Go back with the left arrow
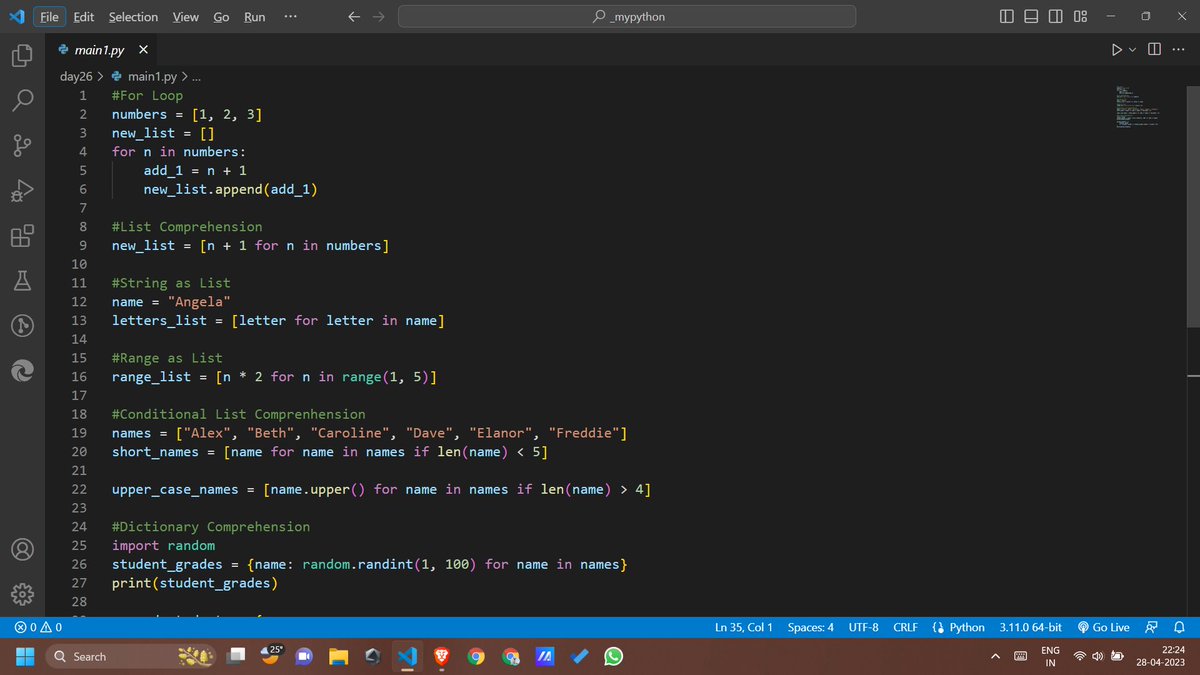This screenshot has width=1200, height=675. pos(353,16)
